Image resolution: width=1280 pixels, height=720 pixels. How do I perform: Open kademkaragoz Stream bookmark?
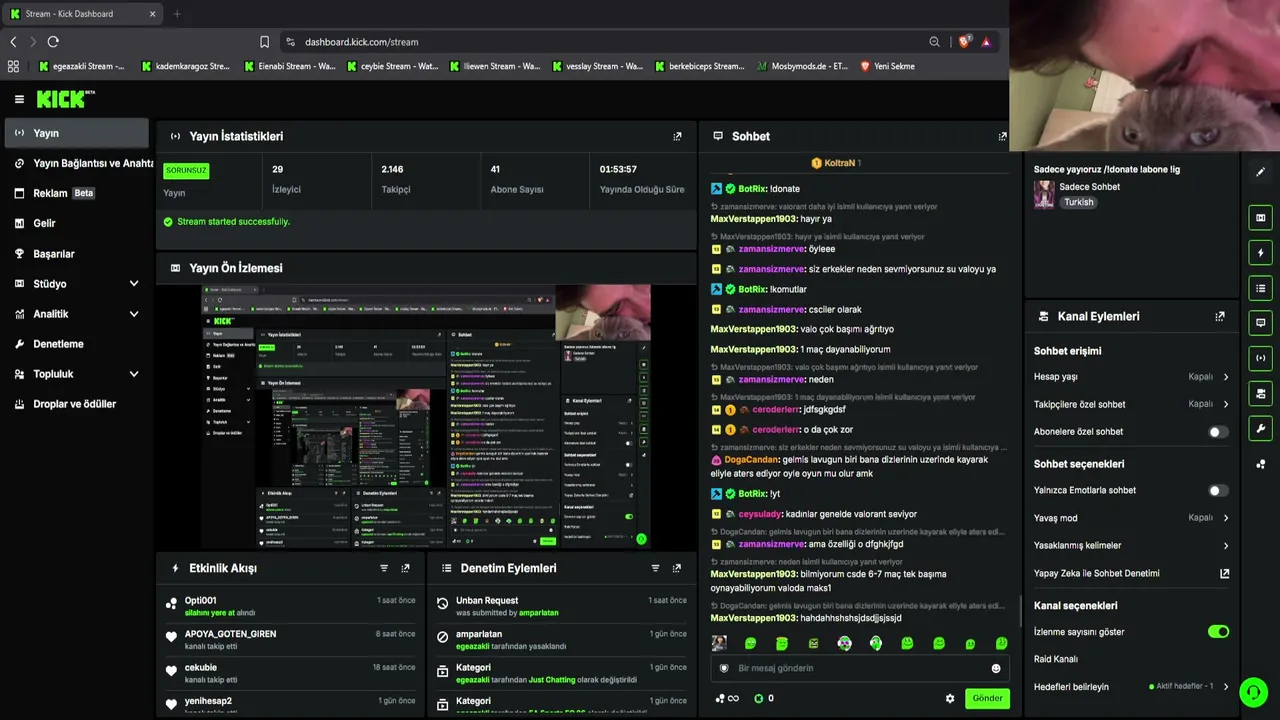tap(185, 66)
